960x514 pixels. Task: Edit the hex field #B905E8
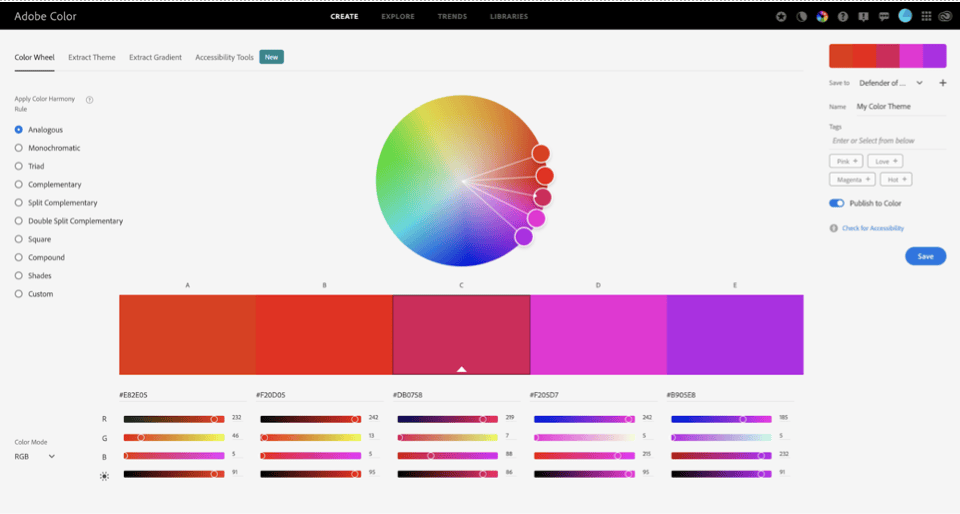(x=730, y=395)
